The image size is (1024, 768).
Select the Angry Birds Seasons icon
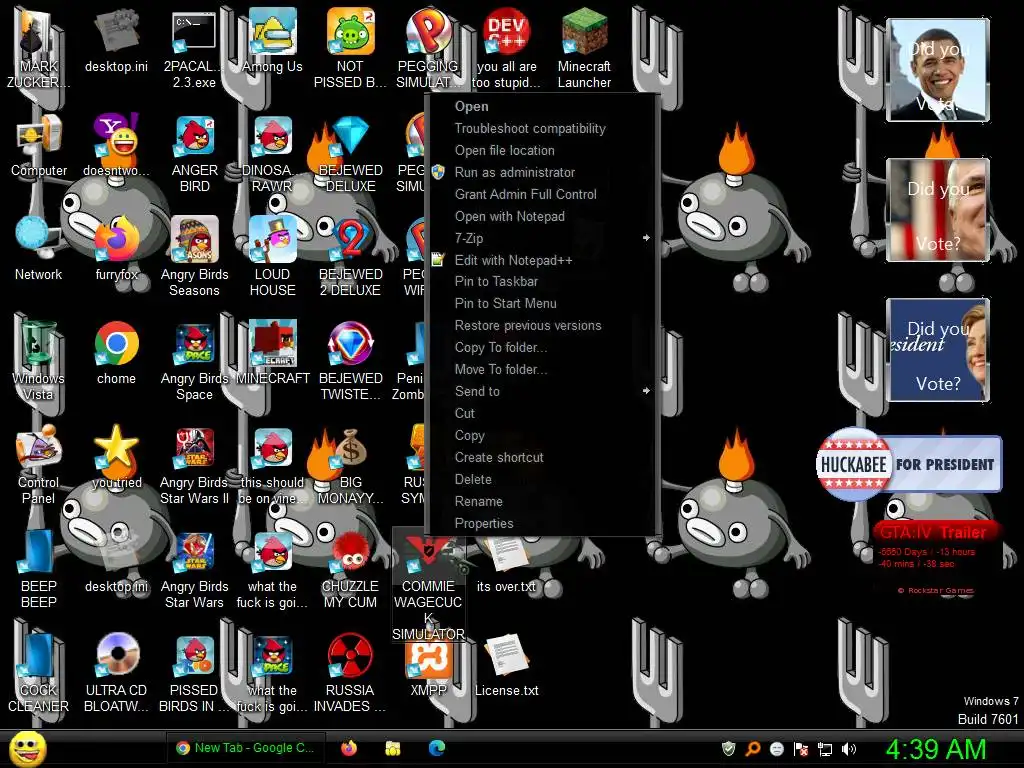coord(195,257)
